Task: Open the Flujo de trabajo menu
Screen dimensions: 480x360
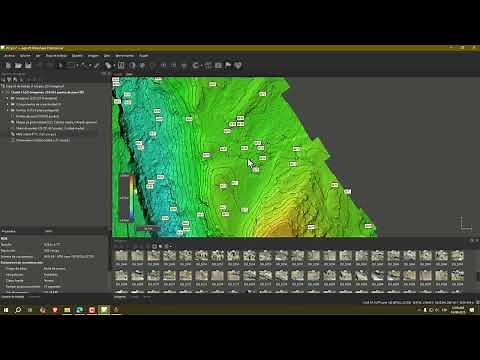Action: [56, 56]
